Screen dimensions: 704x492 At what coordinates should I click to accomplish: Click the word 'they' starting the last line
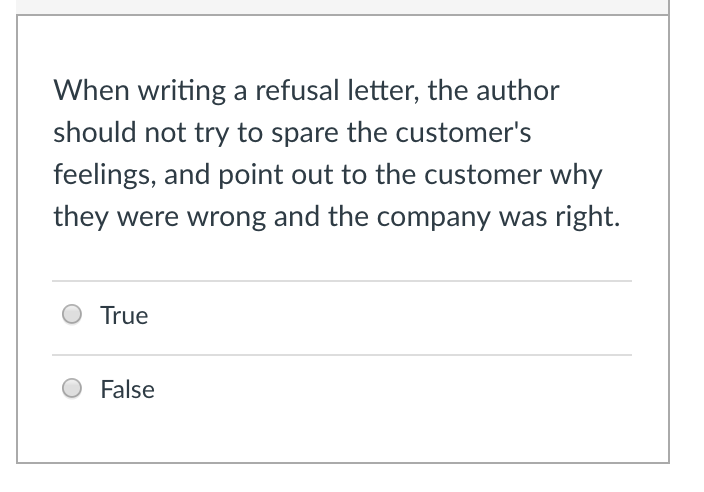click(x=81, y=217)
